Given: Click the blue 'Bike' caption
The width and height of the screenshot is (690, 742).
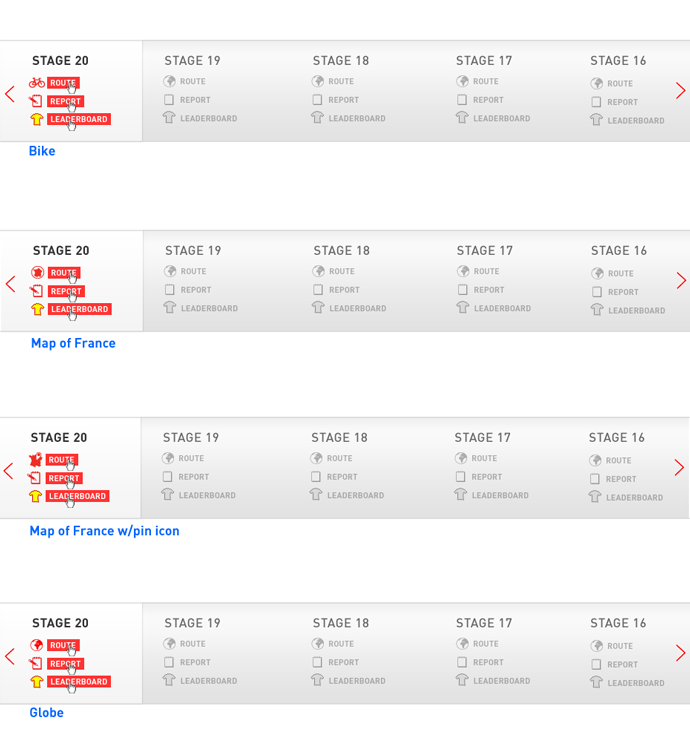Looking at the screenshot, I should (x=42, y=151).
